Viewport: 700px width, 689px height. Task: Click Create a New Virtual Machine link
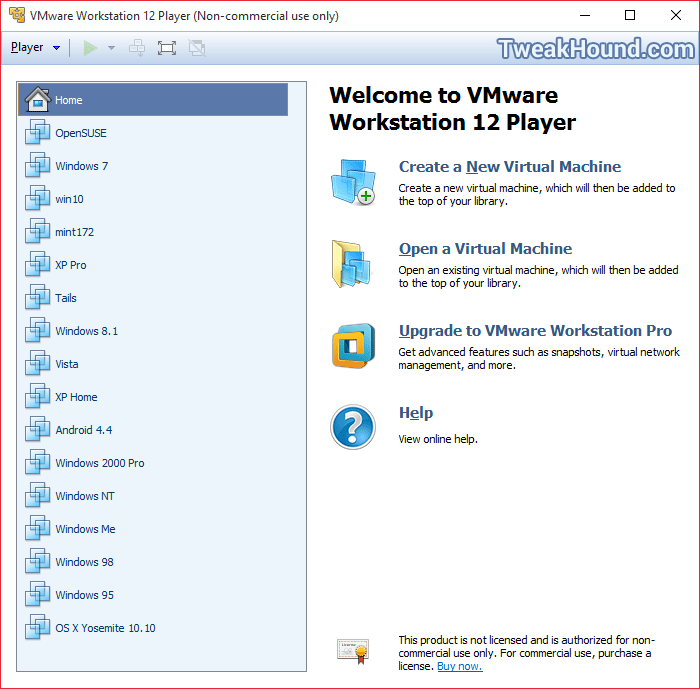pyautogui.click(x=510, y=167)
